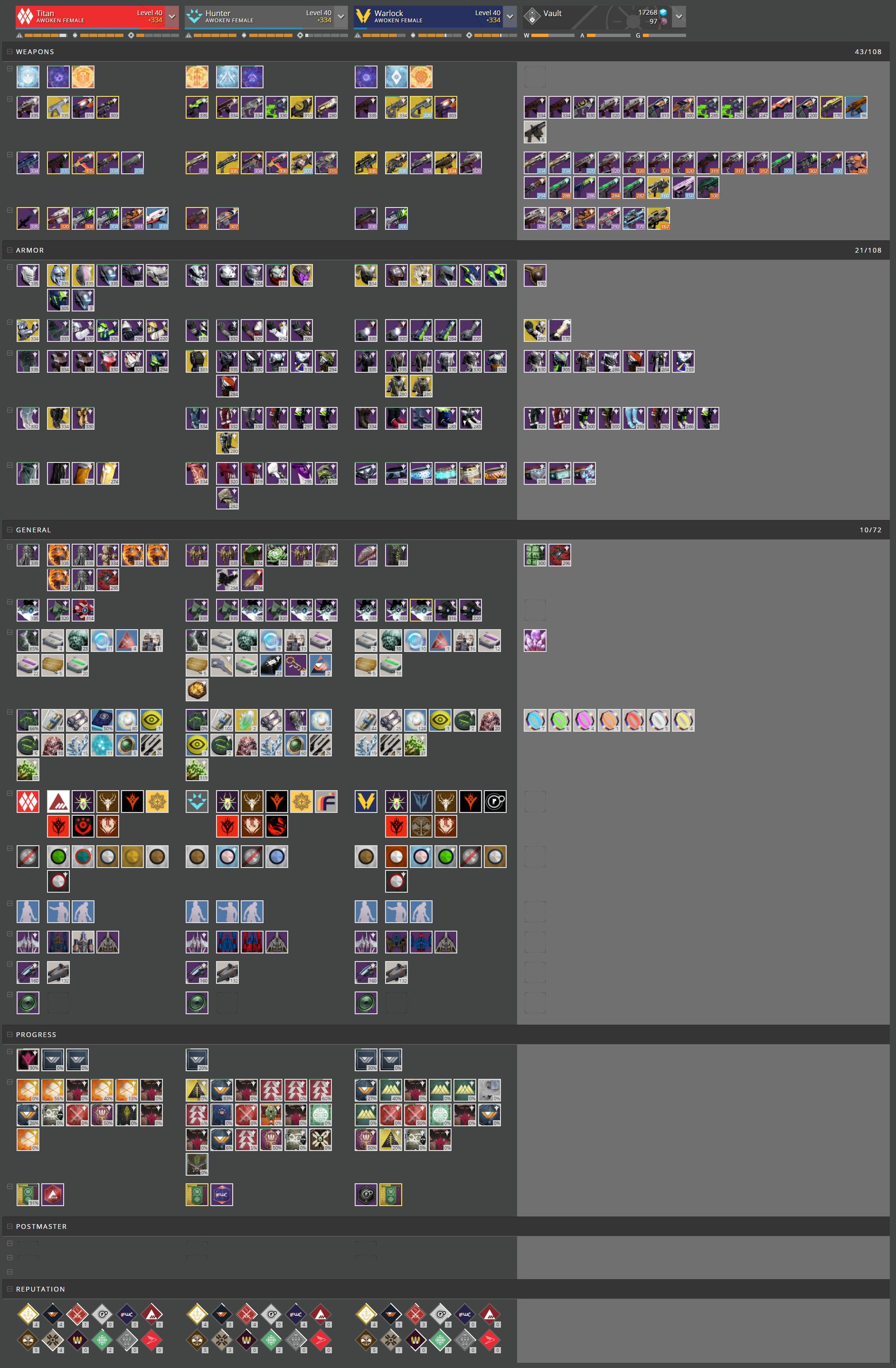This screenshot has width=896, height=1368.
Task: Pick Titan's green shader
Action: point(58,857)
